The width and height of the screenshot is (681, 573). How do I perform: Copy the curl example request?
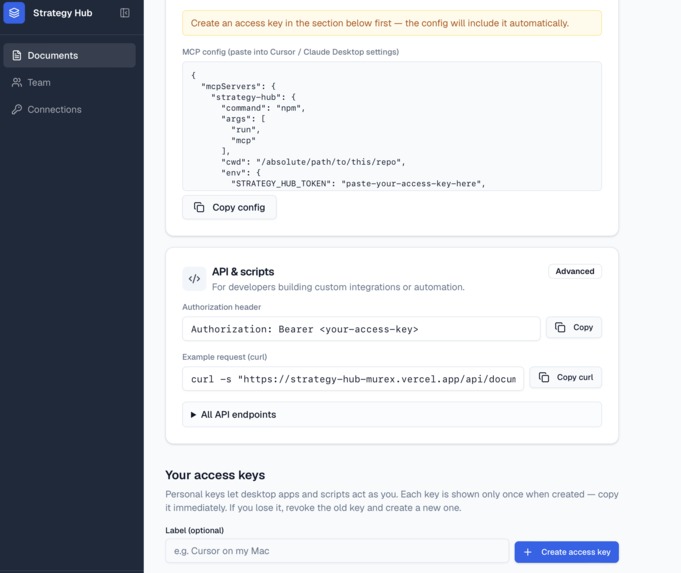(565, 378)
